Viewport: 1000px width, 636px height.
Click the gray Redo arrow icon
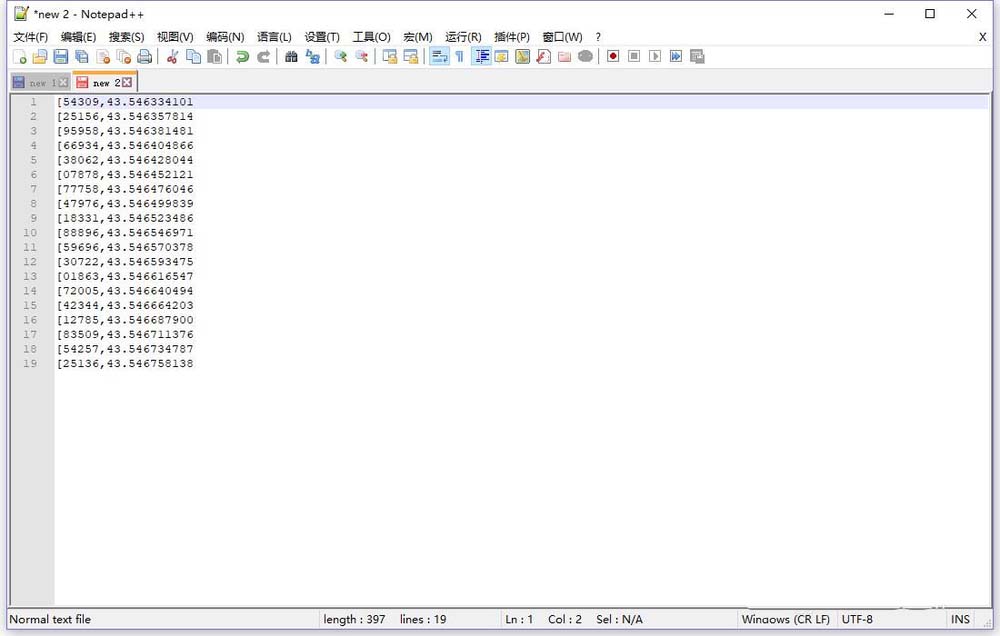point(263,57)
